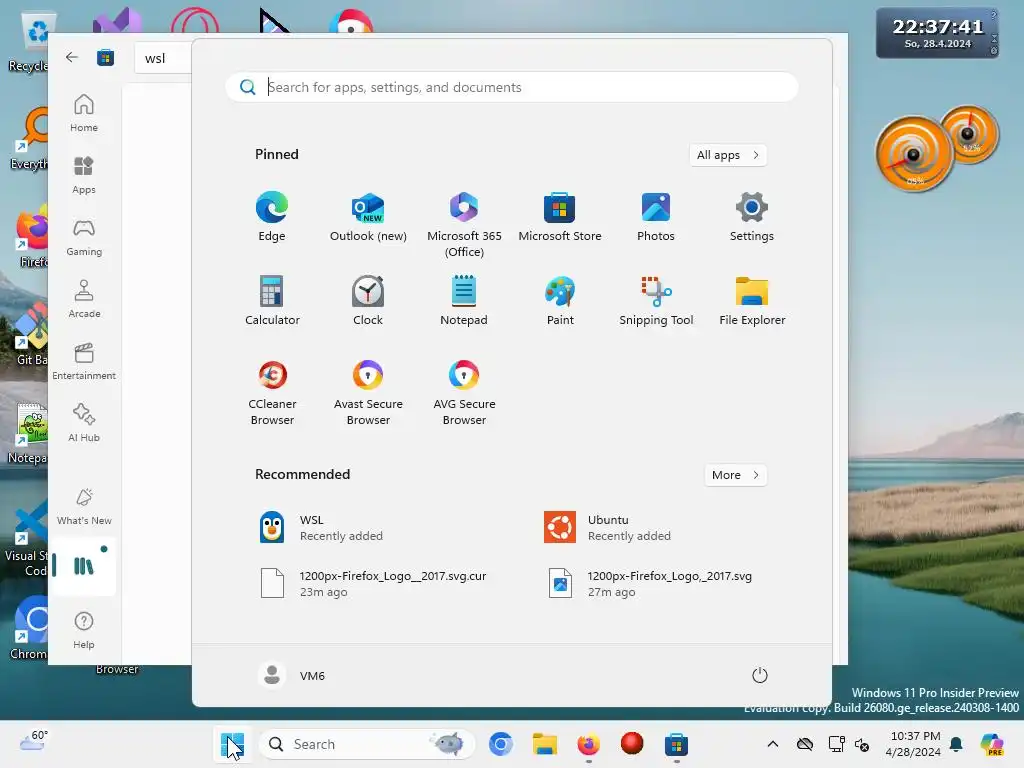Click the Store back arrow
The height and width of the screenshot is (768, 1024).
click(72, 57)
